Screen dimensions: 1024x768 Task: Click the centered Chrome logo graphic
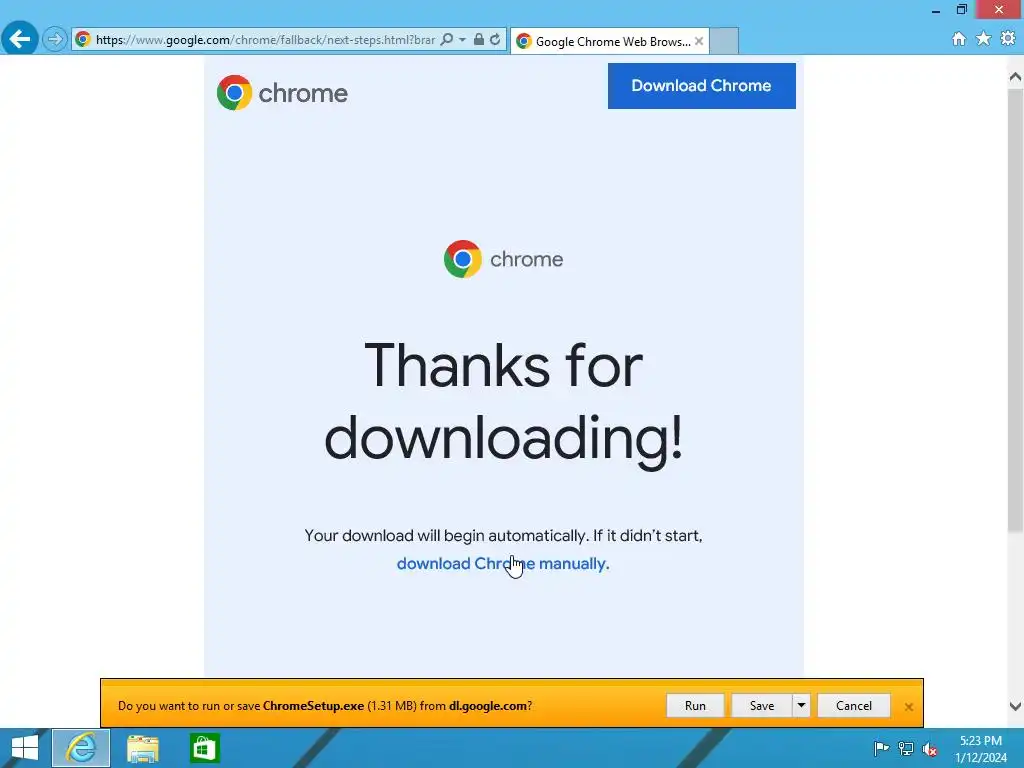(x=504, y=259)
